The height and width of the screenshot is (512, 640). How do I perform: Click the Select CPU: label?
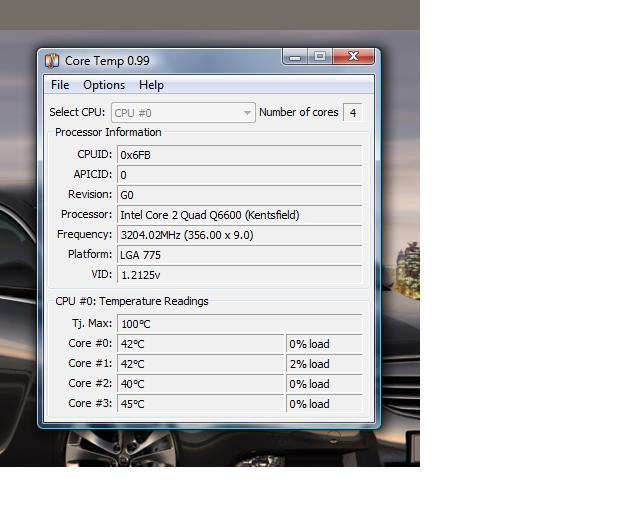(77, 112)
